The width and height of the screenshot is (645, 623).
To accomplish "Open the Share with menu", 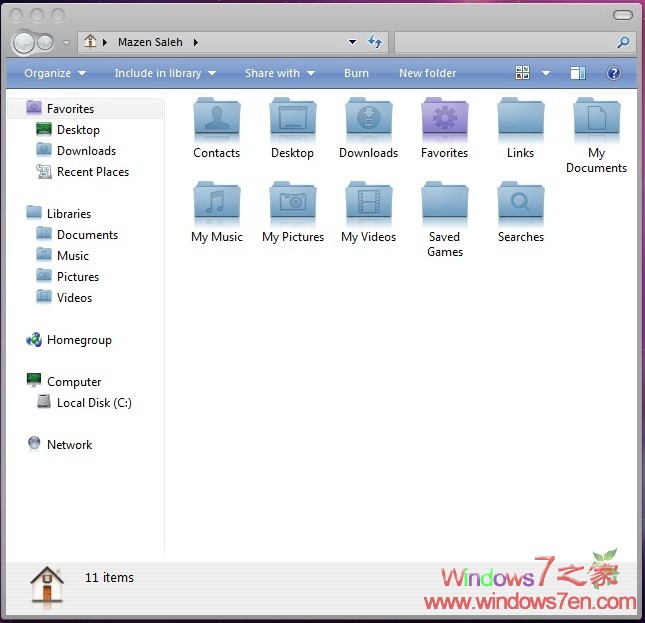I will 280,73.
